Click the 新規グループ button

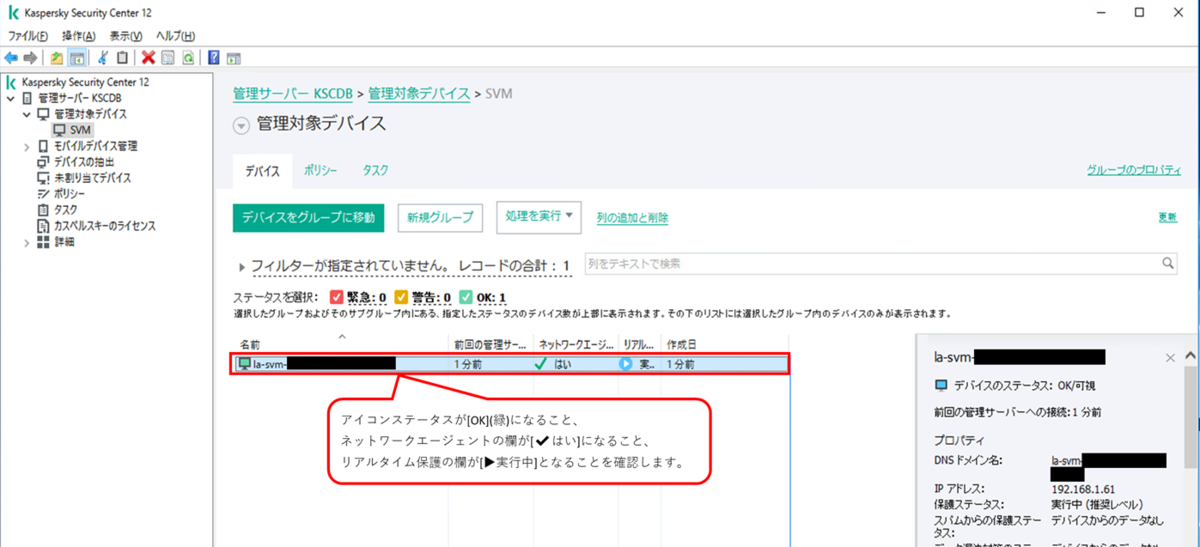tap(441, 217)
